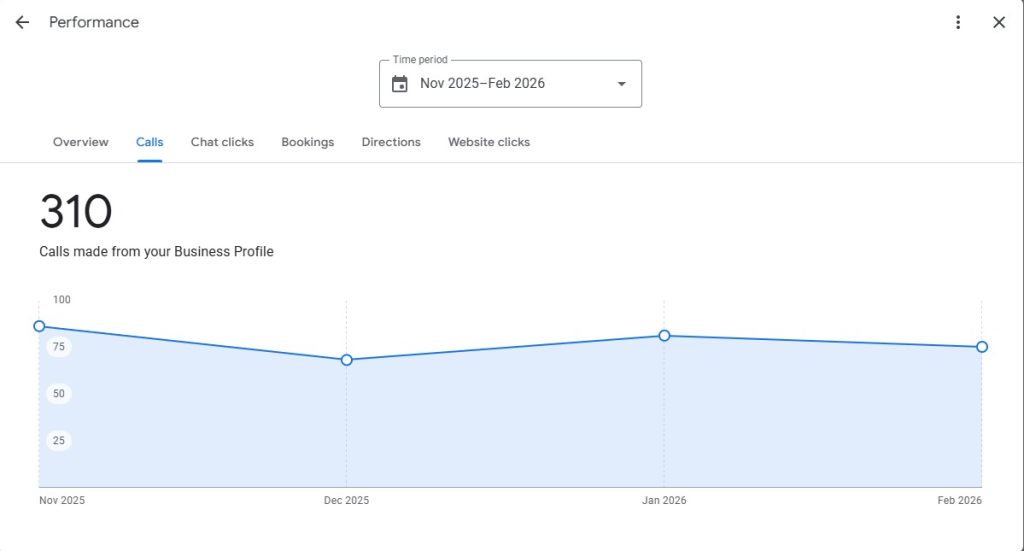Click the calendar icon in Time period
The width and height of the screenshot is (1024, 551).
pos(400,84)
